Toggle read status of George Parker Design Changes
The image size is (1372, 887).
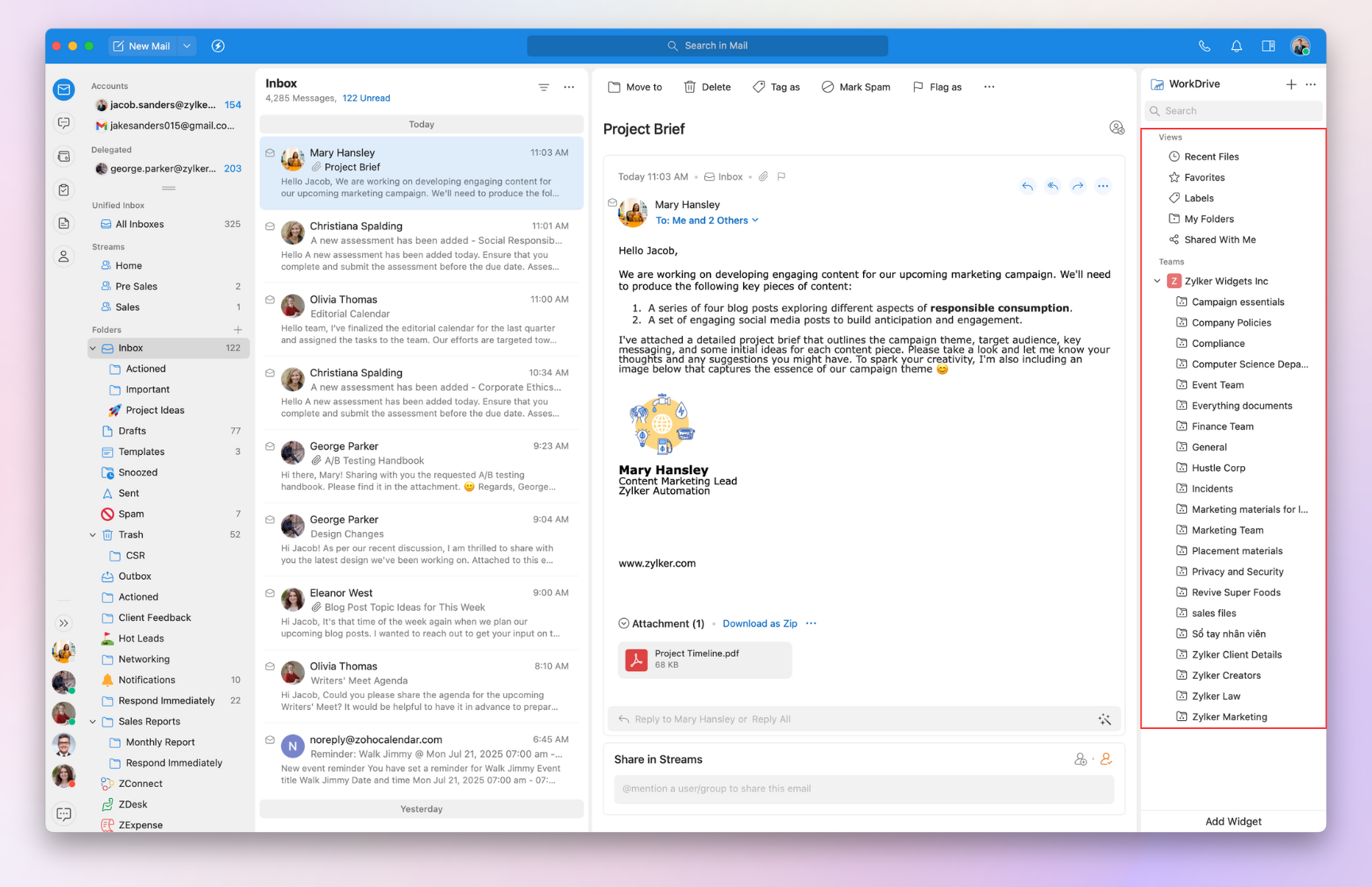pos(270,519)
